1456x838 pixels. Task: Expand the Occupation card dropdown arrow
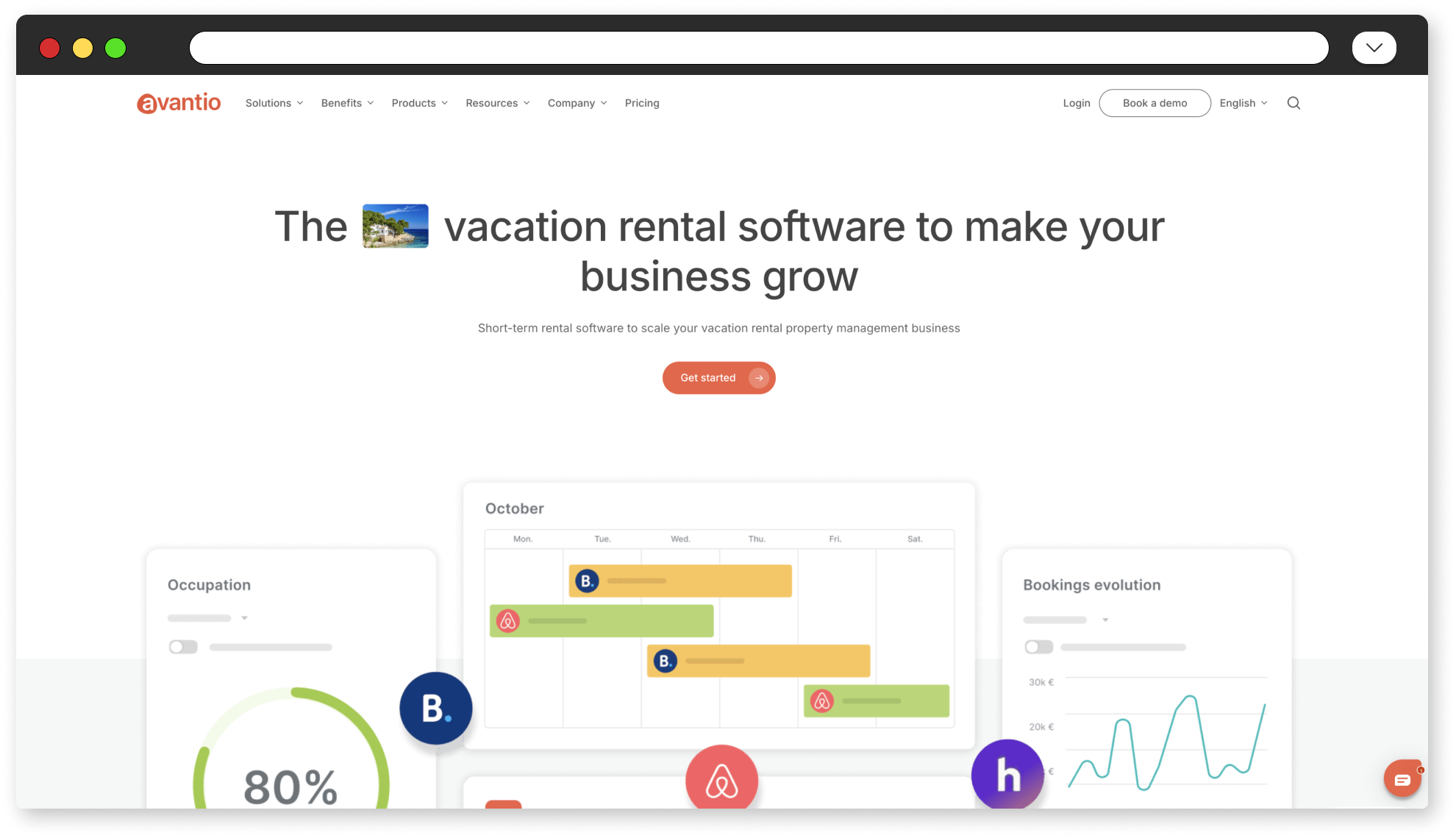tap(244, 618)
